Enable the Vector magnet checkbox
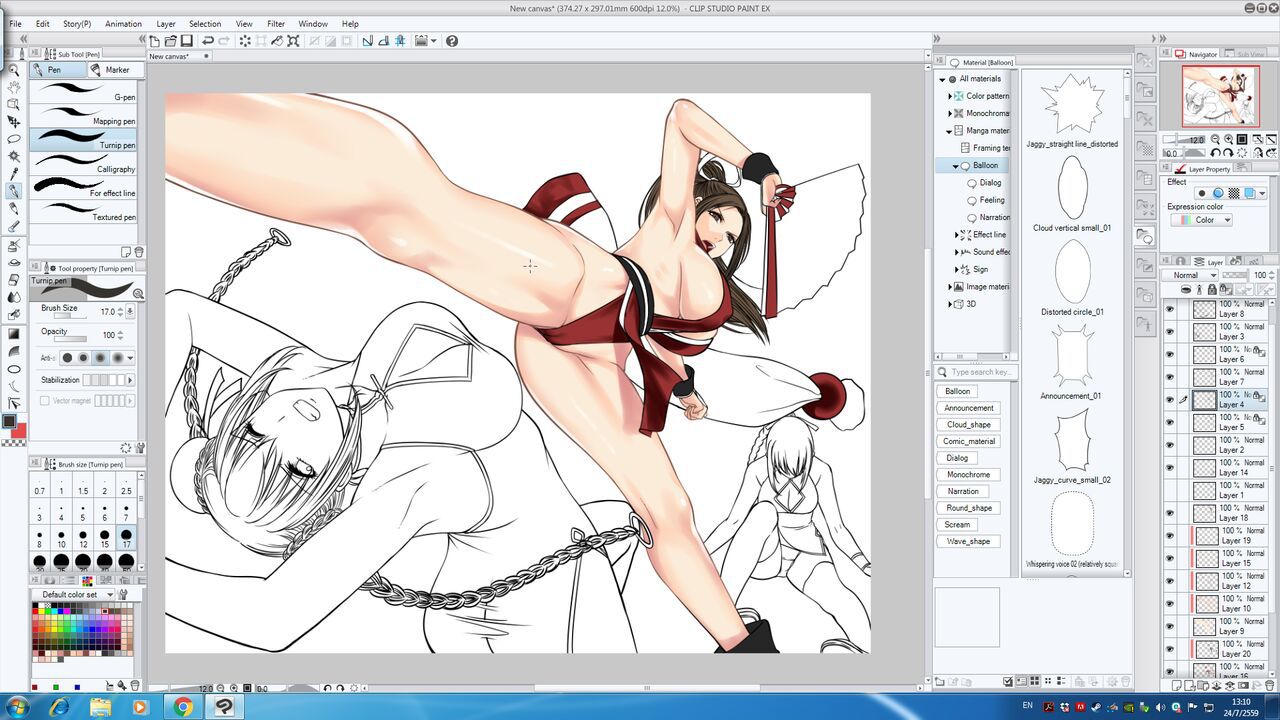1280x720 pixels. (44, 400)
